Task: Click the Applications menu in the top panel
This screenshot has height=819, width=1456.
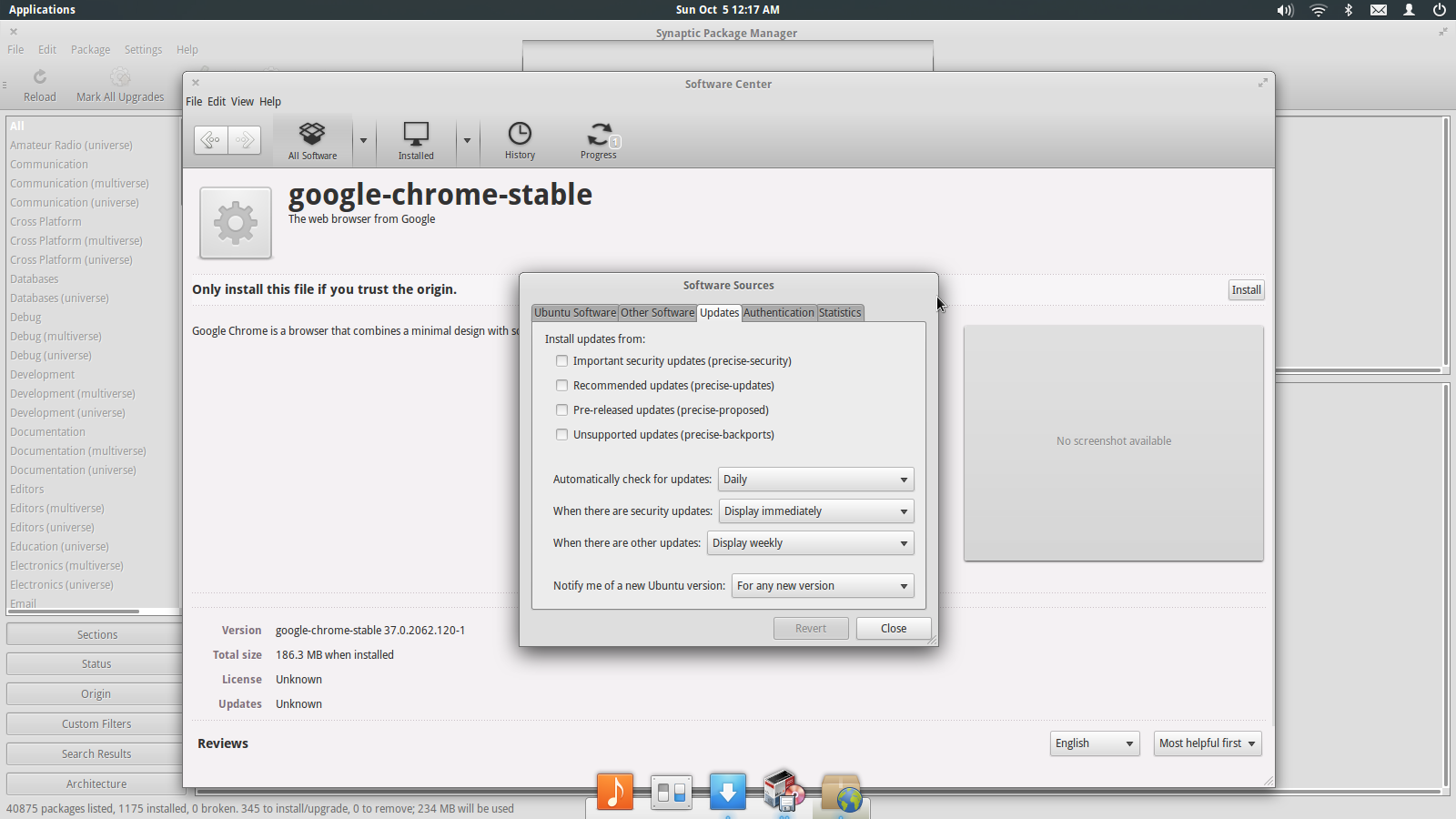Action: tap(42, 10)
